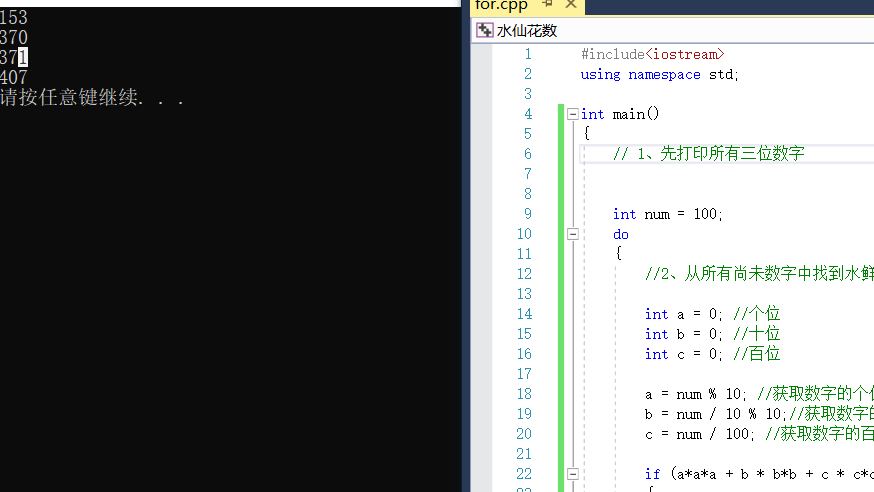874x492 pixels.
Task: Click the c = num / 100 statement
Action: (700, 435)
